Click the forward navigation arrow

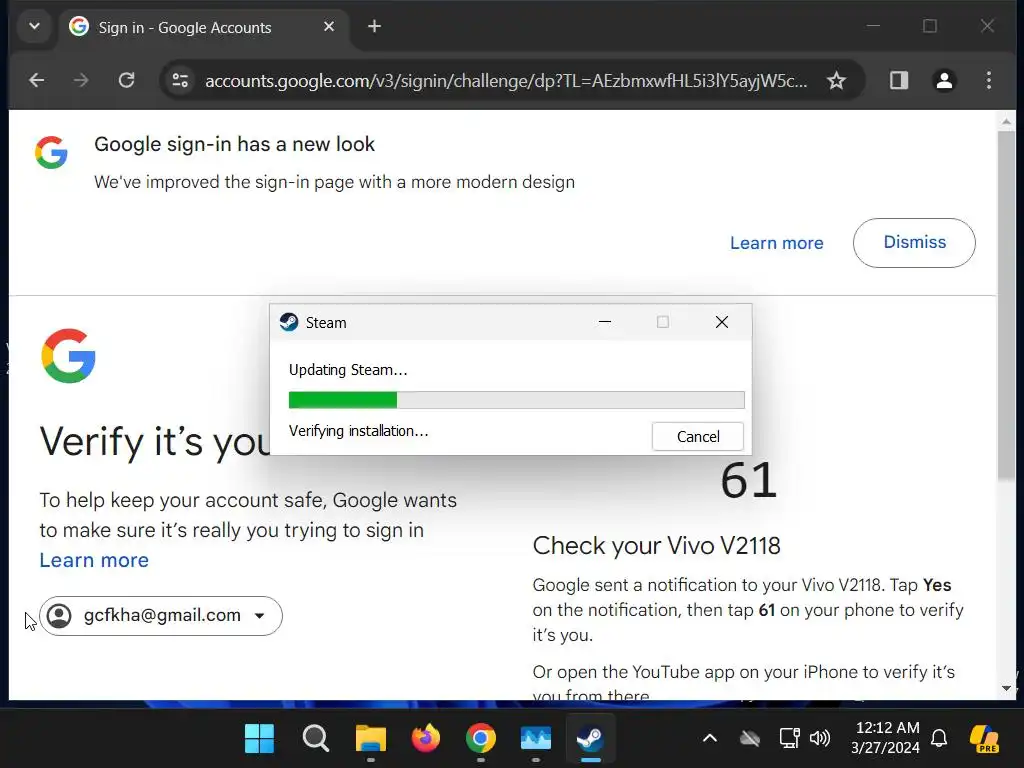coord(81,80)
